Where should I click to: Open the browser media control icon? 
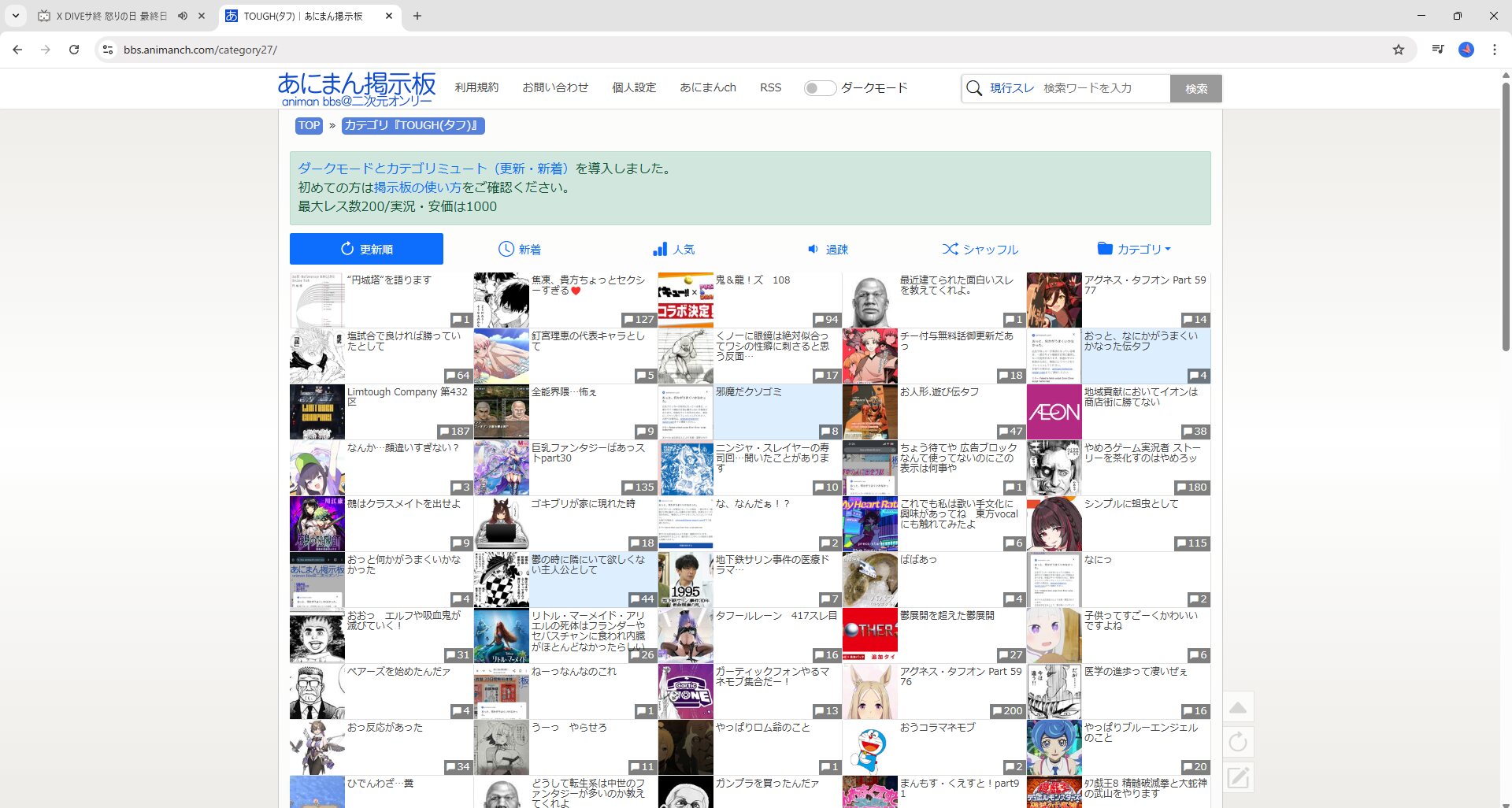[x=1438, y=50]
